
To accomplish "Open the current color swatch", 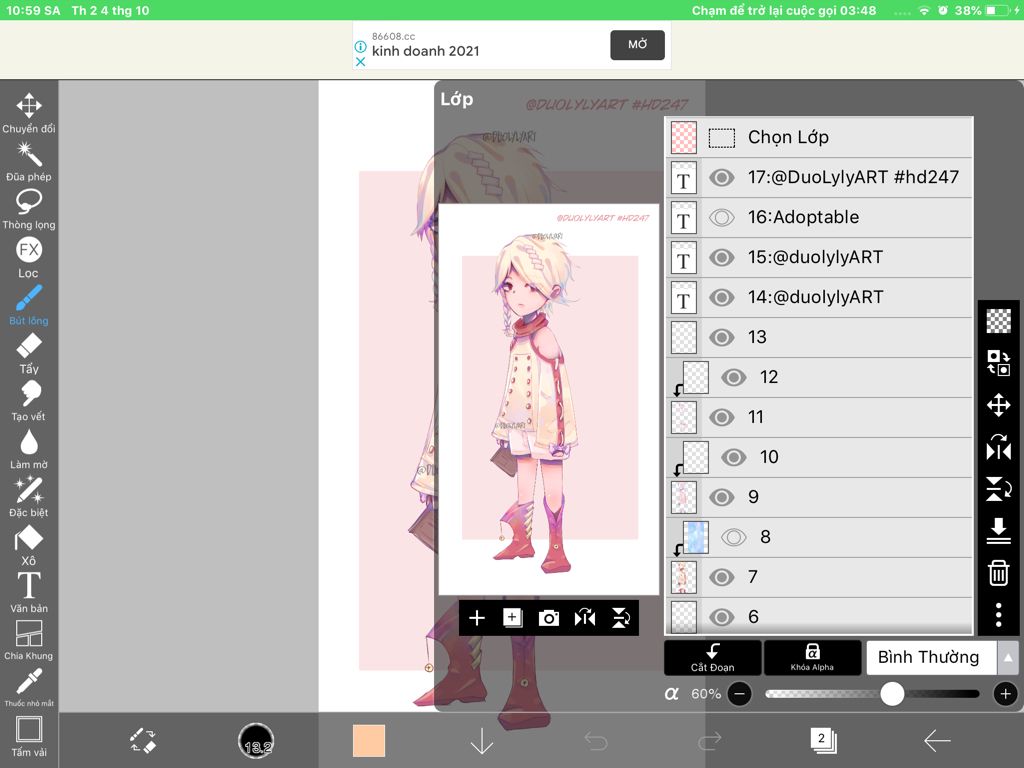I will (x=369, y=741).
